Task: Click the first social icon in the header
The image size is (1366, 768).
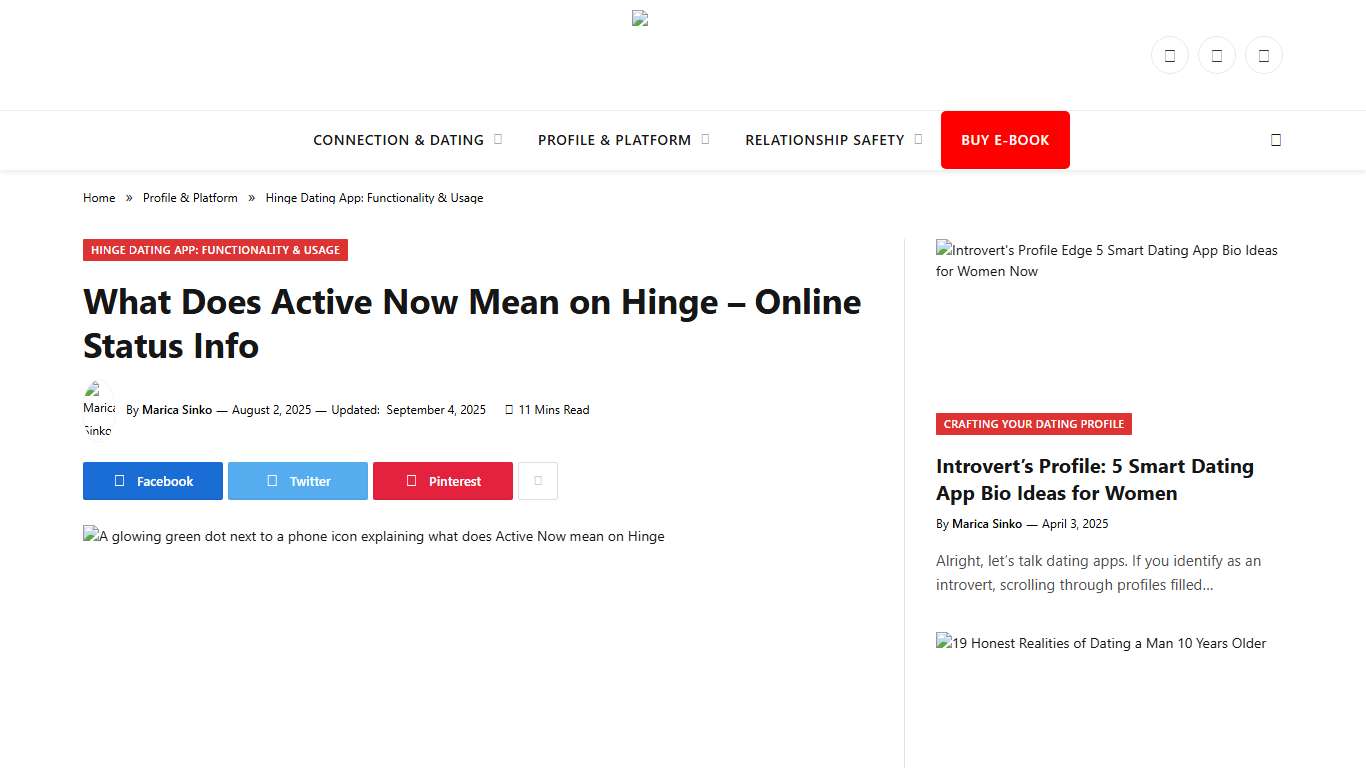Action: 1169,55
